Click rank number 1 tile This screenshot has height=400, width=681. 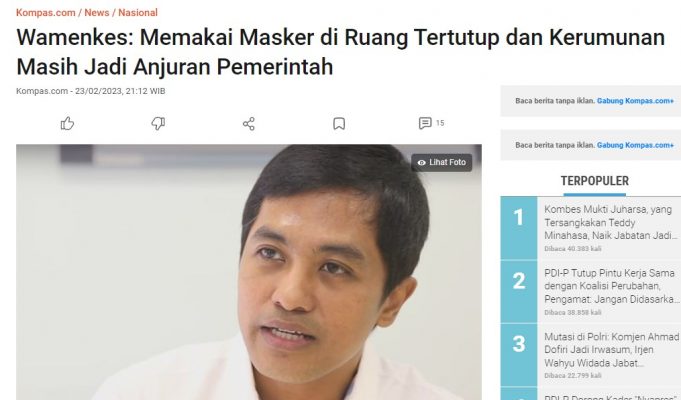tap(519, 228)
